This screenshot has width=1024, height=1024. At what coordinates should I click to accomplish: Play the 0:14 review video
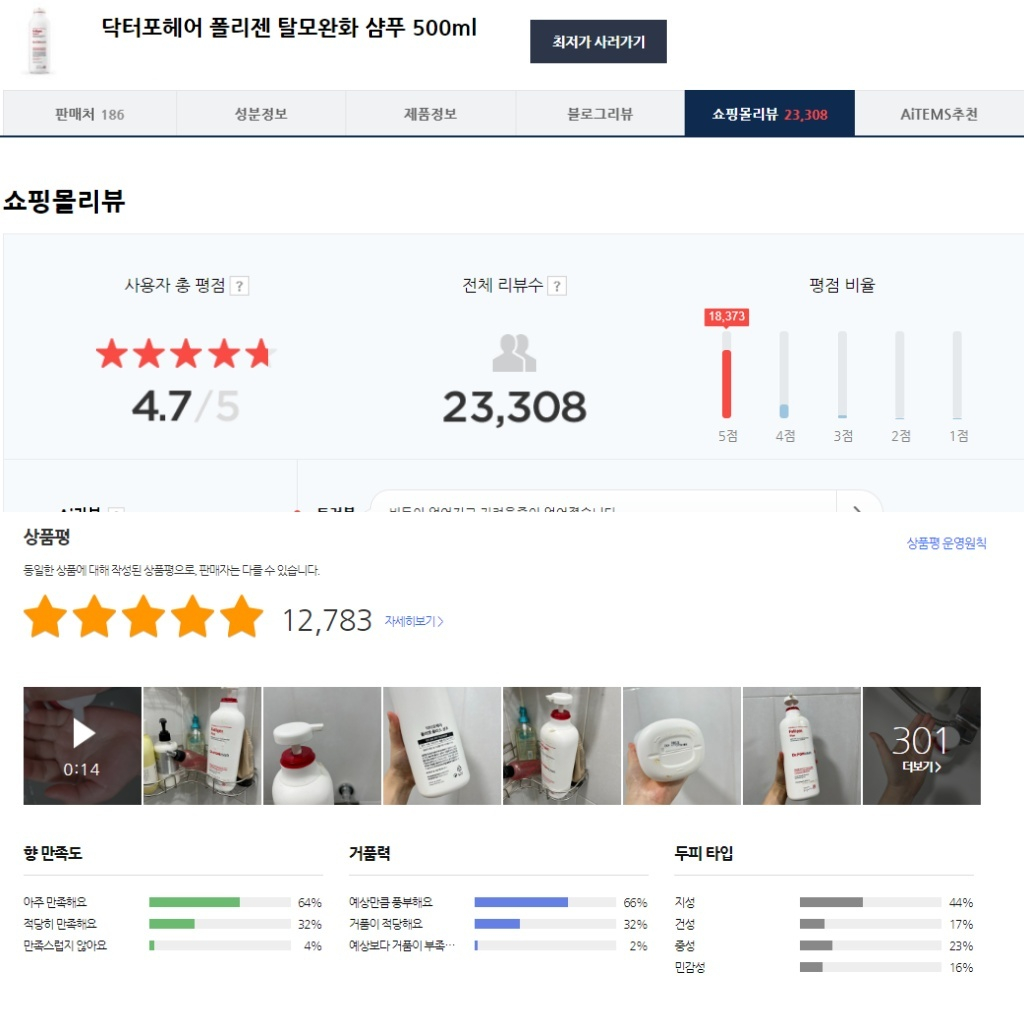pyautogui.click(x=82, y=746)
